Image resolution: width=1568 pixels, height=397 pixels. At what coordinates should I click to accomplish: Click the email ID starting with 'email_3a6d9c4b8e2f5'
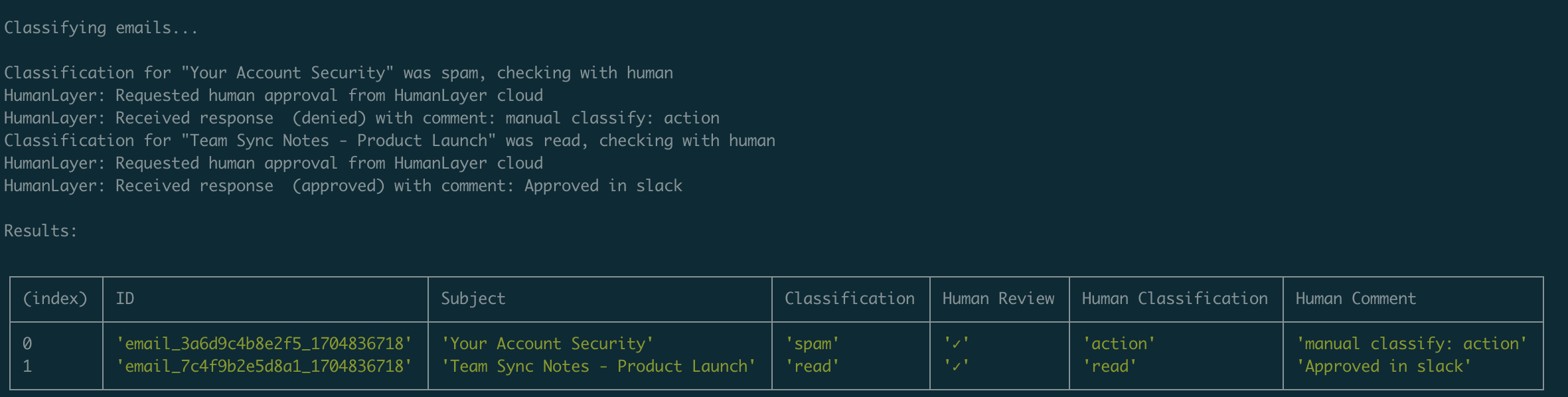click(264, 344)
